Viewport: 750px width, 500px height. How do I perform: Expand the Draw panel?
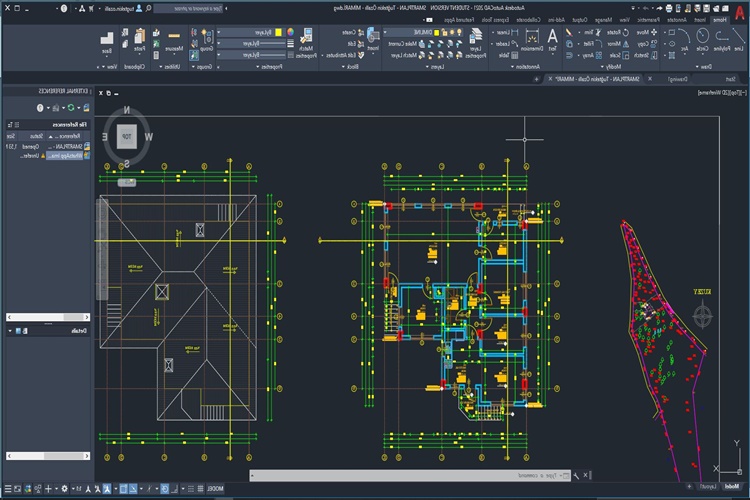[704, 67]
